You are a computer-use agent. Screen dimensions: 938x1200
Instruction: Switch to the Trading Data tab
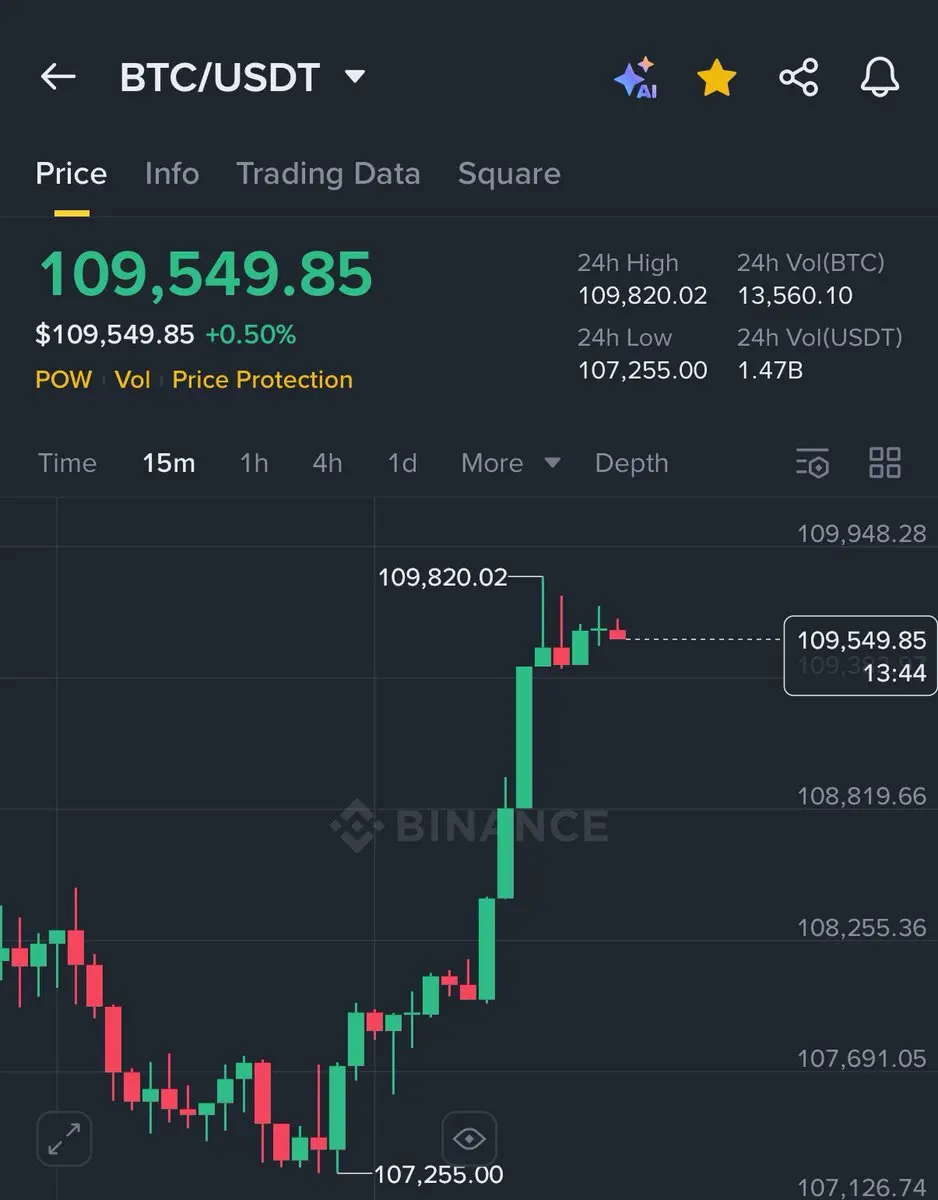tap(328, 173)
